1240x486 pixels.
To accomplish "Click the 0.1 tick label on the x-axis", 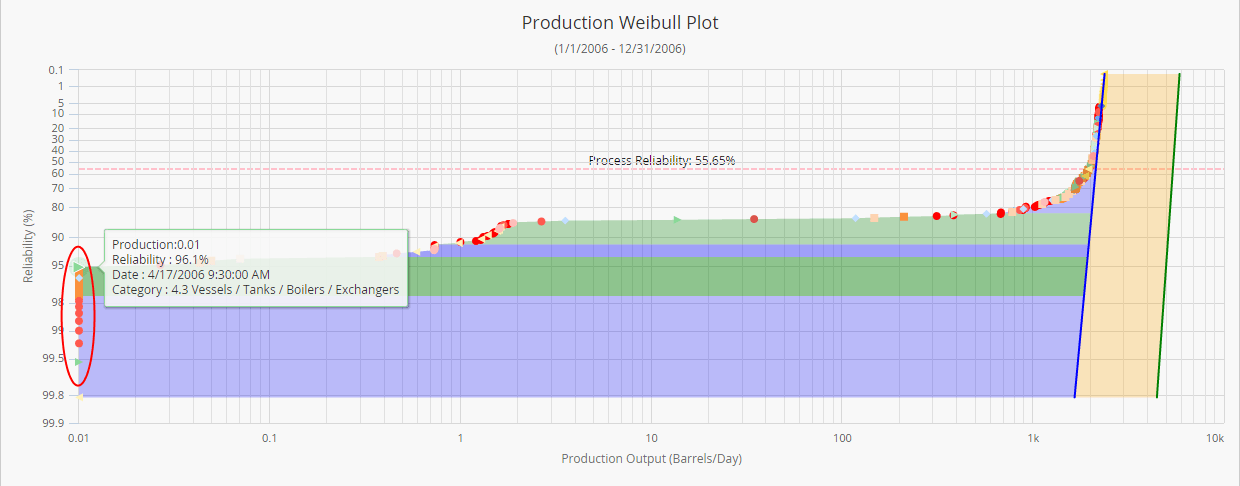I will click(269, 438).
